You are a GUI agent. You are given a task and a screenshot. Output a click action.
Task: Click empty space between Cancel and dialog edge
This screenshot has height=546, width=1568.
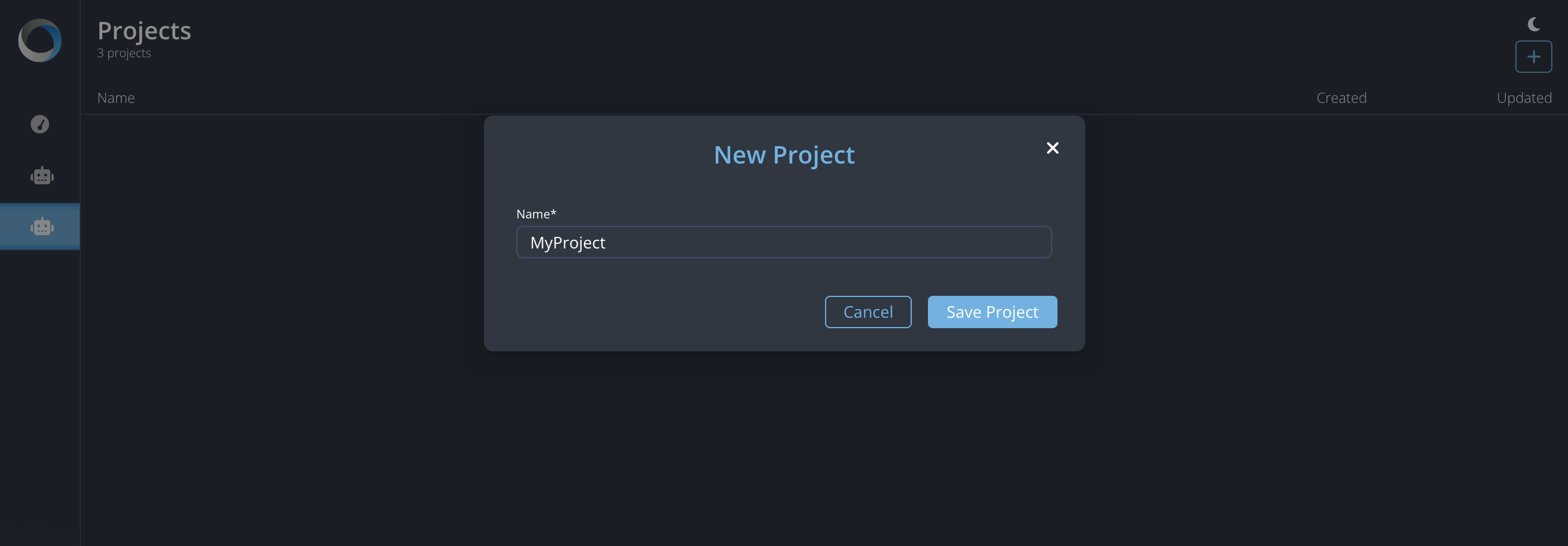pos(654,312)
